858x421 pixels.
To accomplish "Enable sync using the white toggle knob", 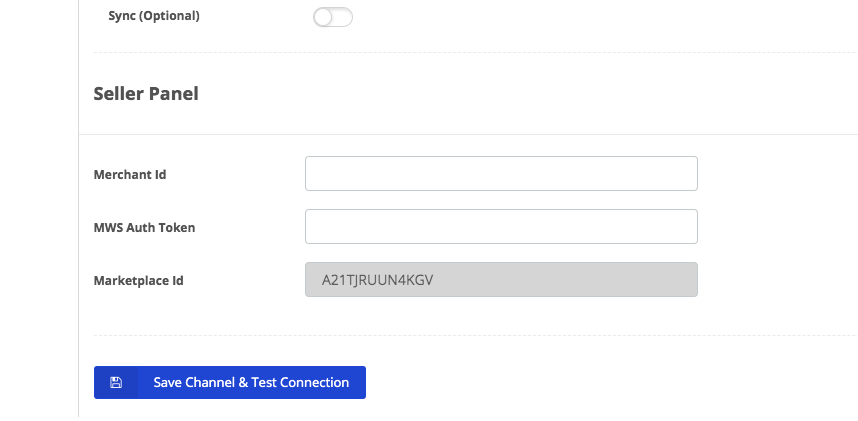I will point(323,17).
